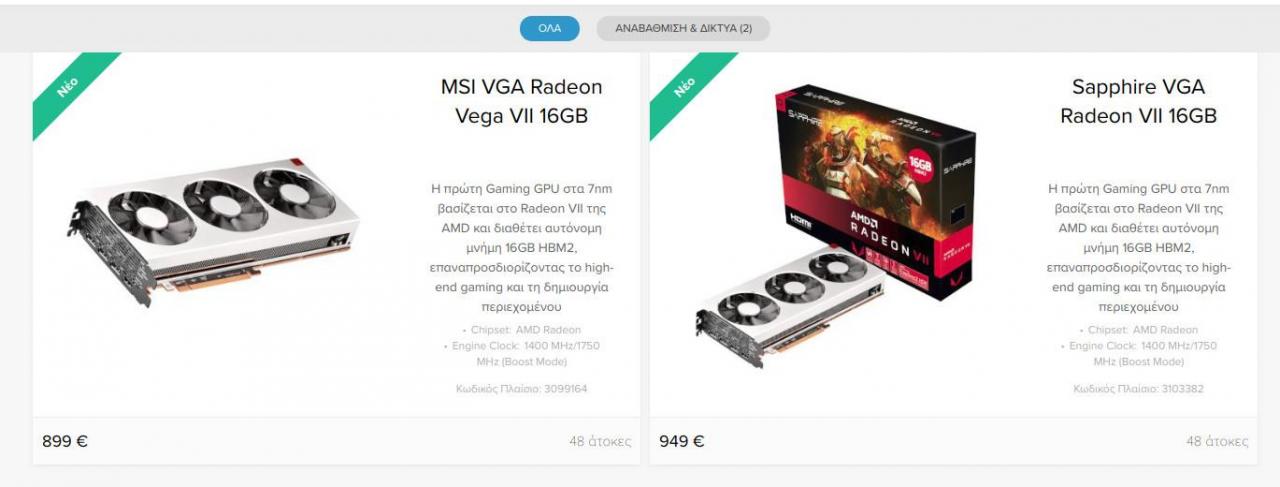Open Sapphire VGA Radeon VII 16GB title
The width and height of the screenshot is (1280, 487).
click(x=1138, y=101)
